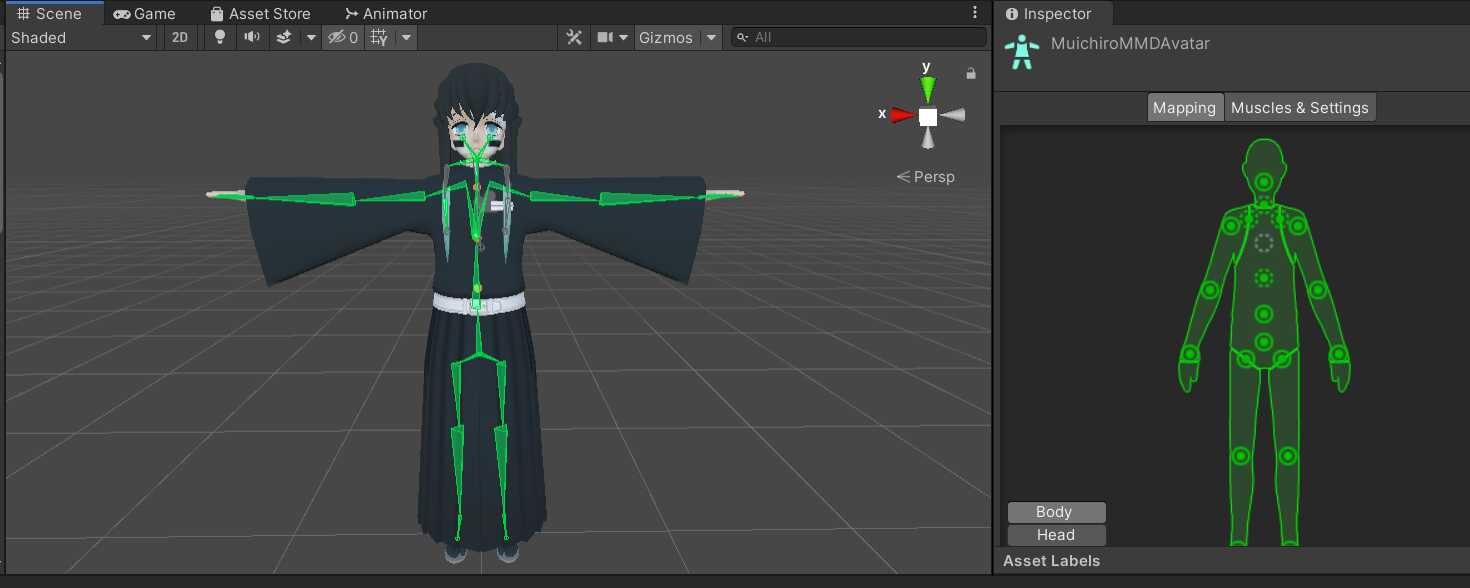Click the green Y axis gizmo cone
1470x588 pixels.
click(x=928, y=89)
